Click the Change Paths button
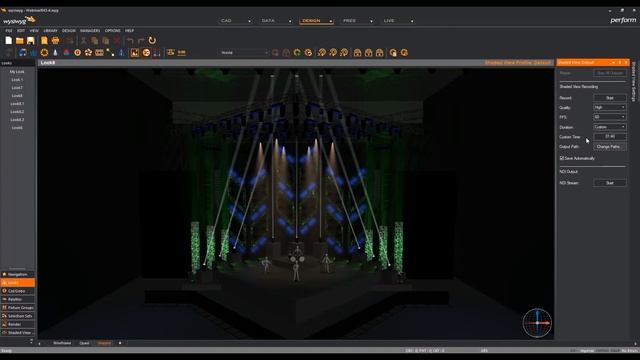 point(609,147)
